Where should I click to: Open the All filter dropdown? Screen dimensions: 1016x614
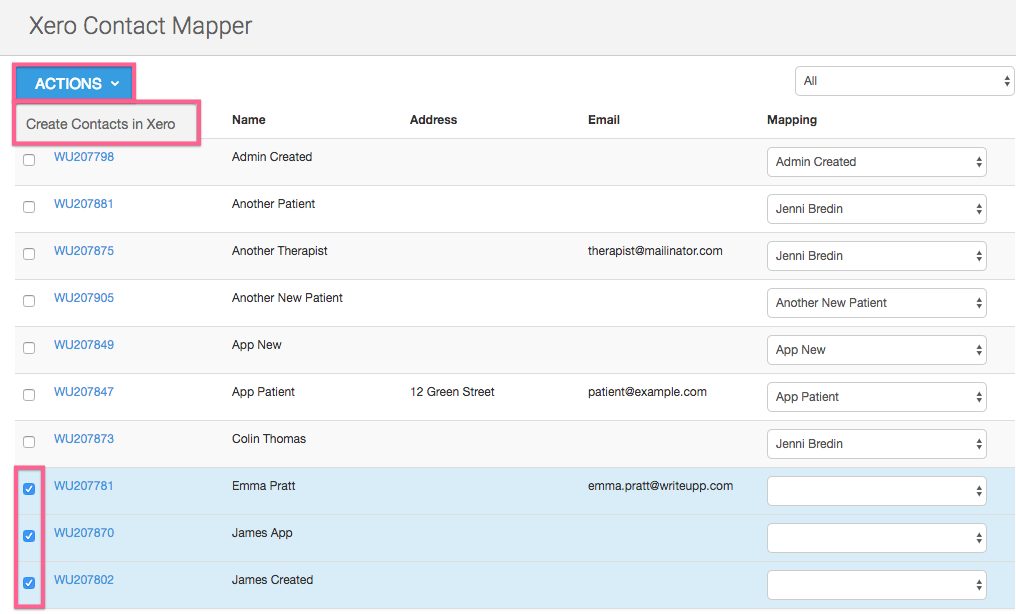pyautogui.click(x=904, y=81)
